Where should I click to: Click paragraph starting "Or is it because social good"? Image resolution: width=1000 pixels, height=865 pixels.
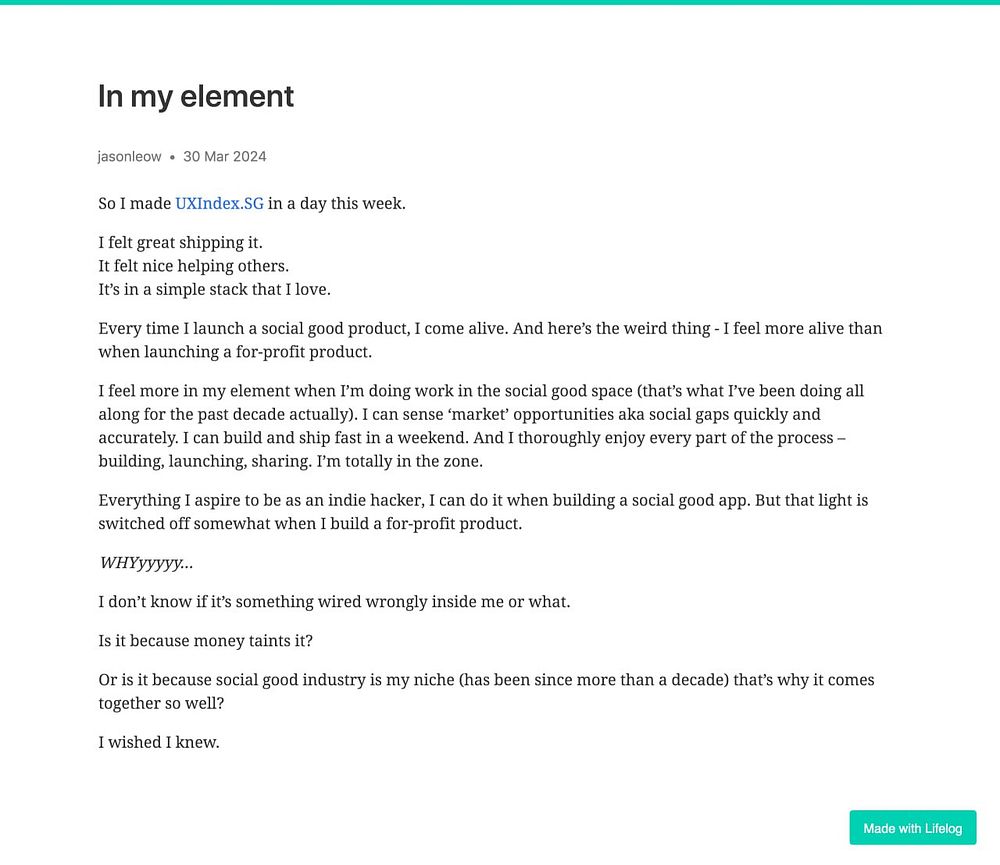pos(487,691)
